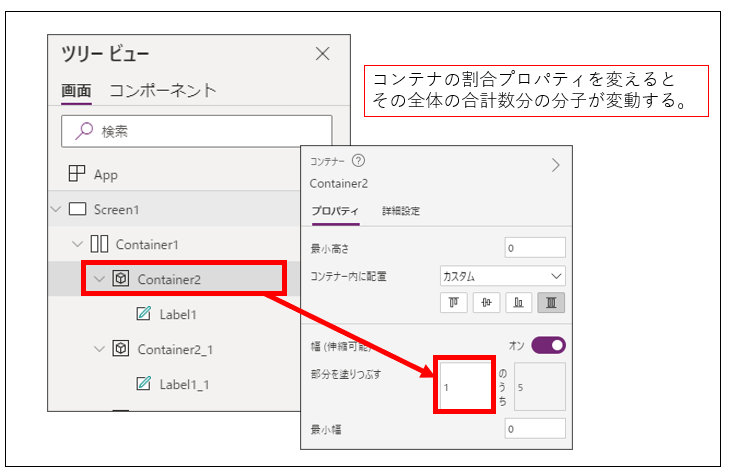The image size is (730, 474).
Task: Click the Container2_1 box icon
Action: (x=121, y=348)
